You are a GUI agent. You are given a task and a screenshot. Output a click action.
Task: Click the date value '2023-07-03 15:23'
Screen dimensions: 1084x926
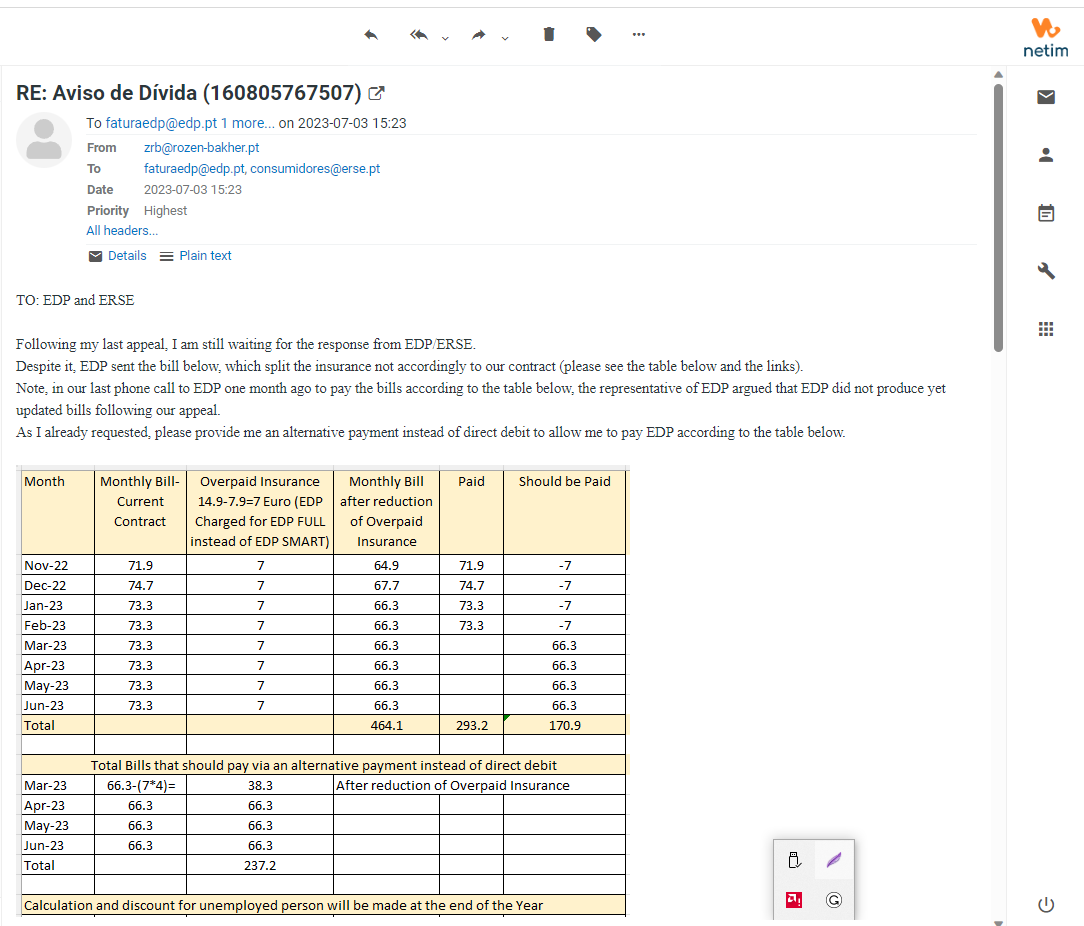tap(193, 189)
